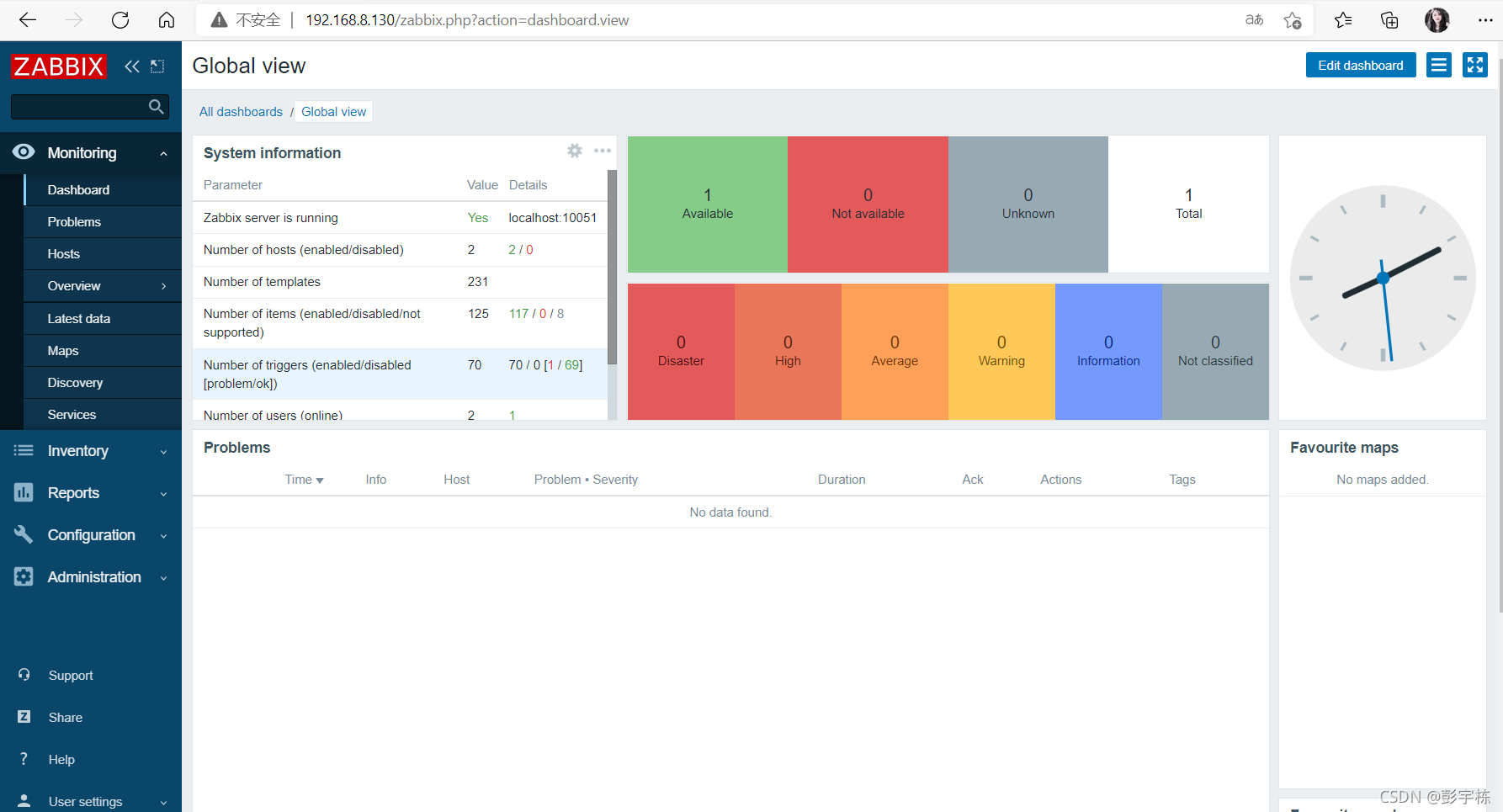Open Hosts in Monitoring menu
The height and width of the screenshot is (812, 1503).
point(103,254)
